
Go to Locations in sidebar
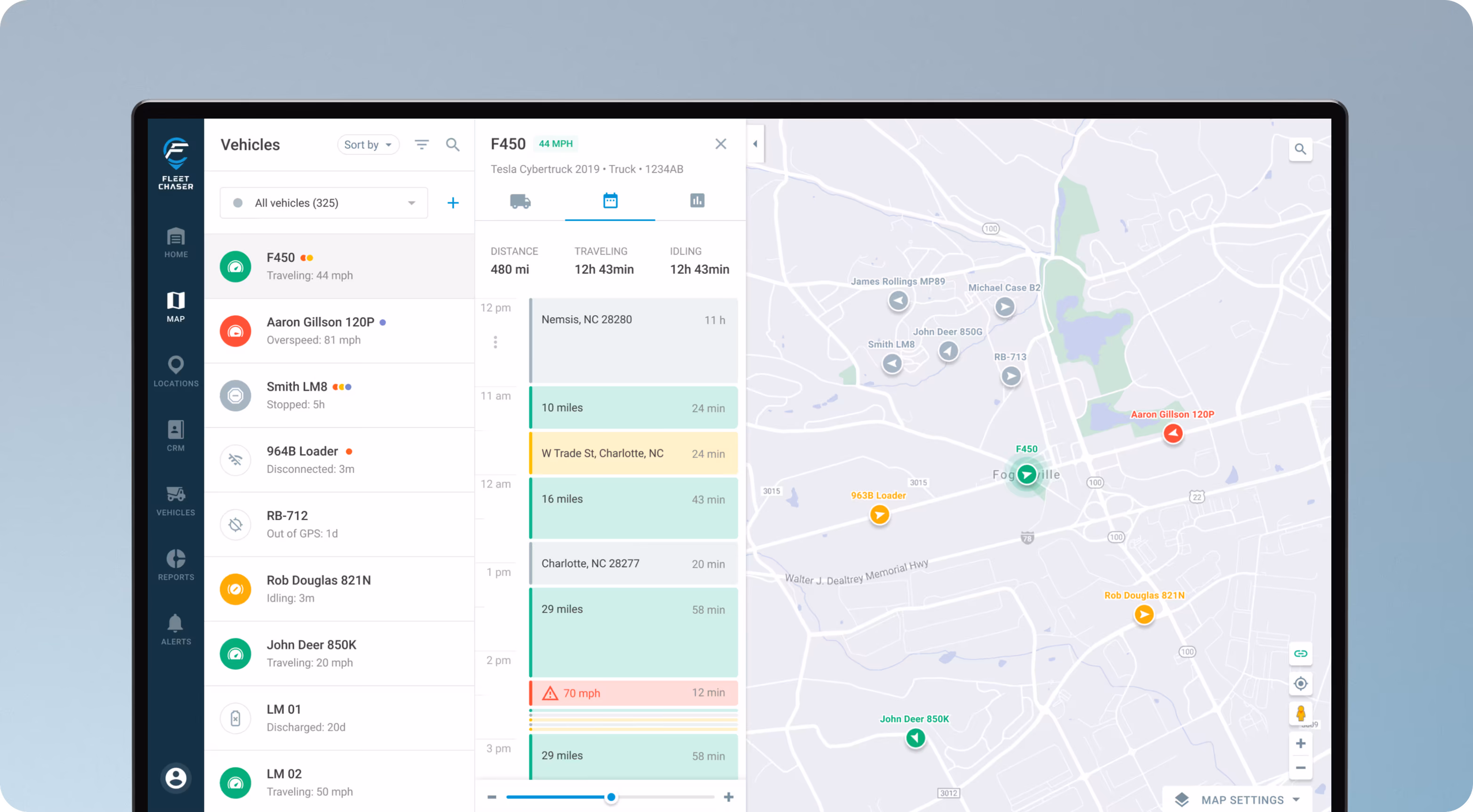click(x=176, y=372)
